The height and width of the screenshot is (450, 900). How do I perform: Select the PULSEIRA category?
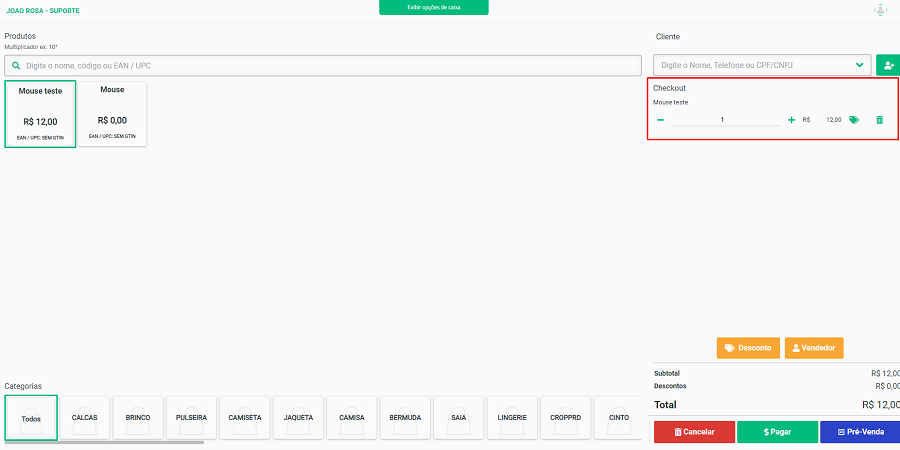191,418
